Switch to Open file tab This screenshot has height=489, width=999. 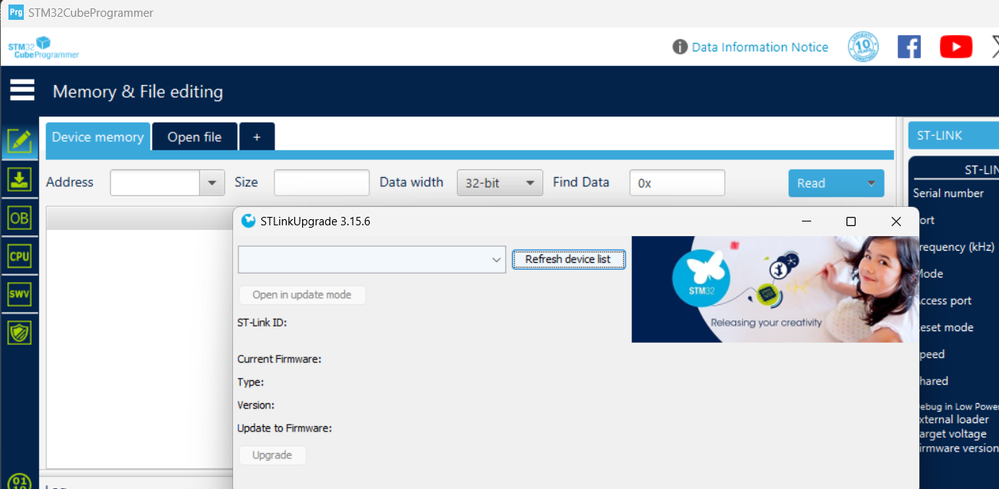(194, 137)
